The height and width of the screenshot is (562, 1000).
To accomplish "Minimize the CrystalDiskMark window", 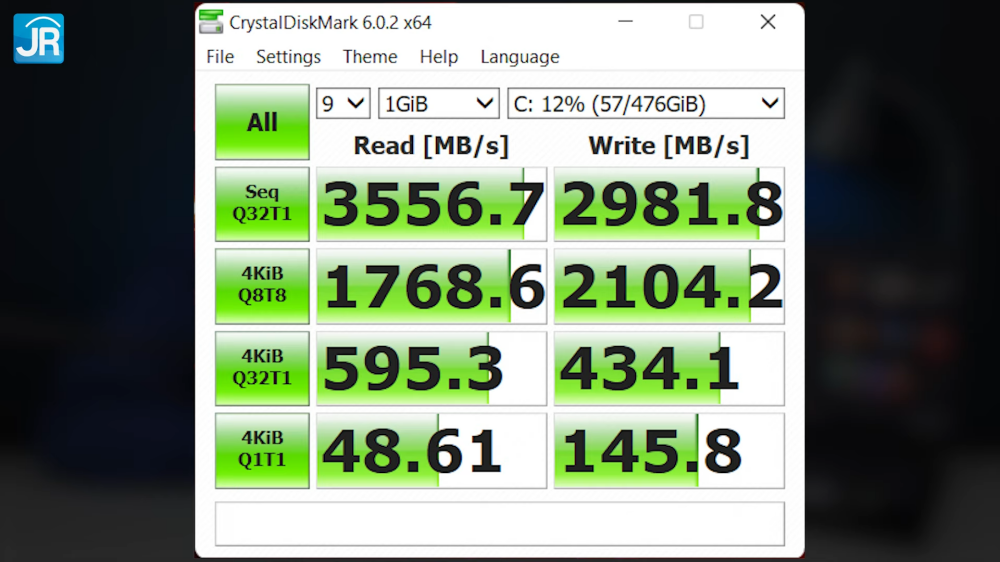I will pos(625,22).
